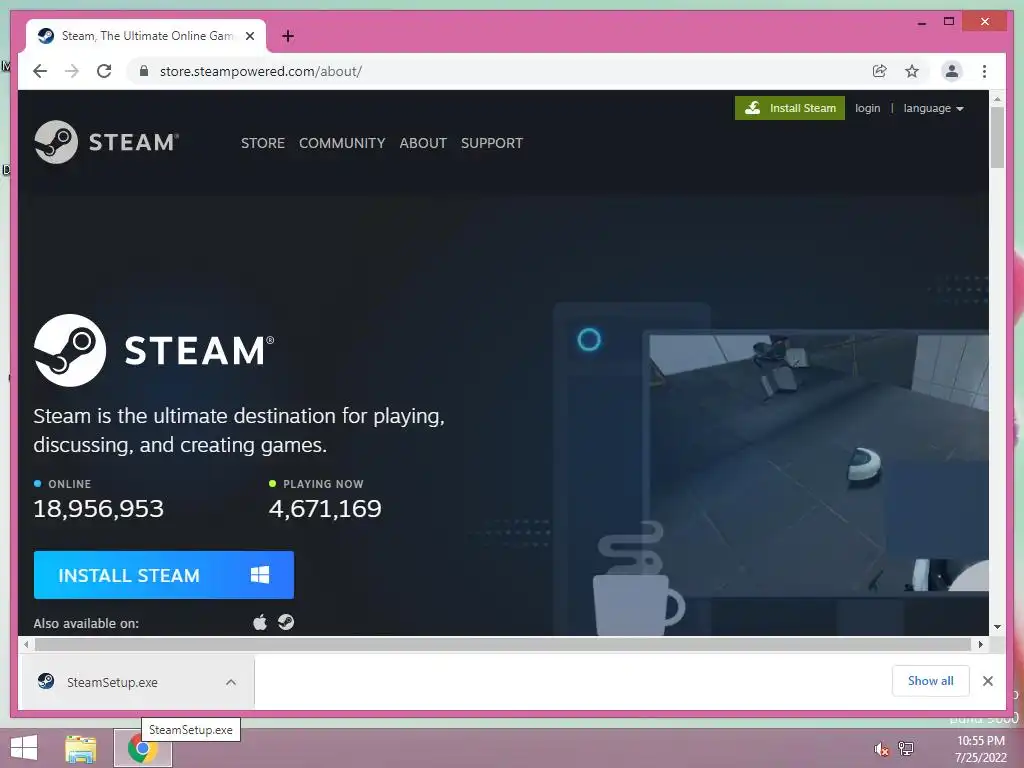Close the downloads bar
The width and height of the screenshot is (1024, 768).
pos(987,681)
